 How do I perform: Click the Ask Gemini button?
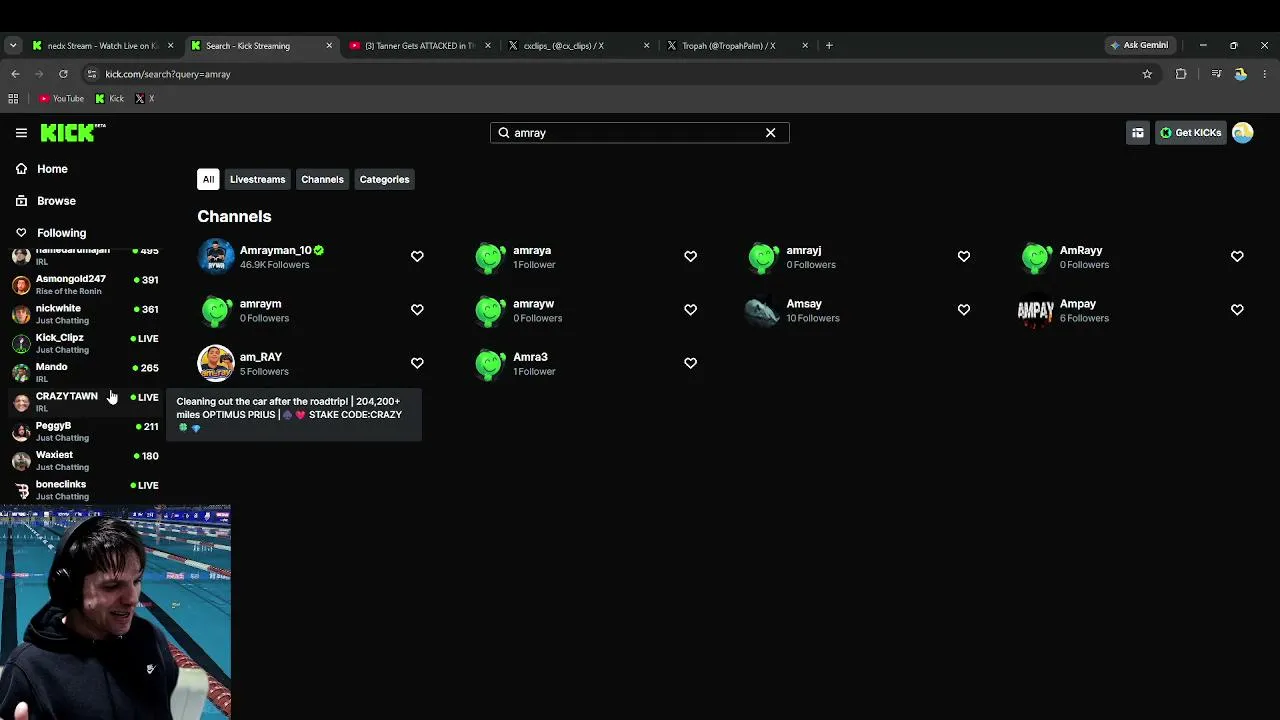[1139, 45]
